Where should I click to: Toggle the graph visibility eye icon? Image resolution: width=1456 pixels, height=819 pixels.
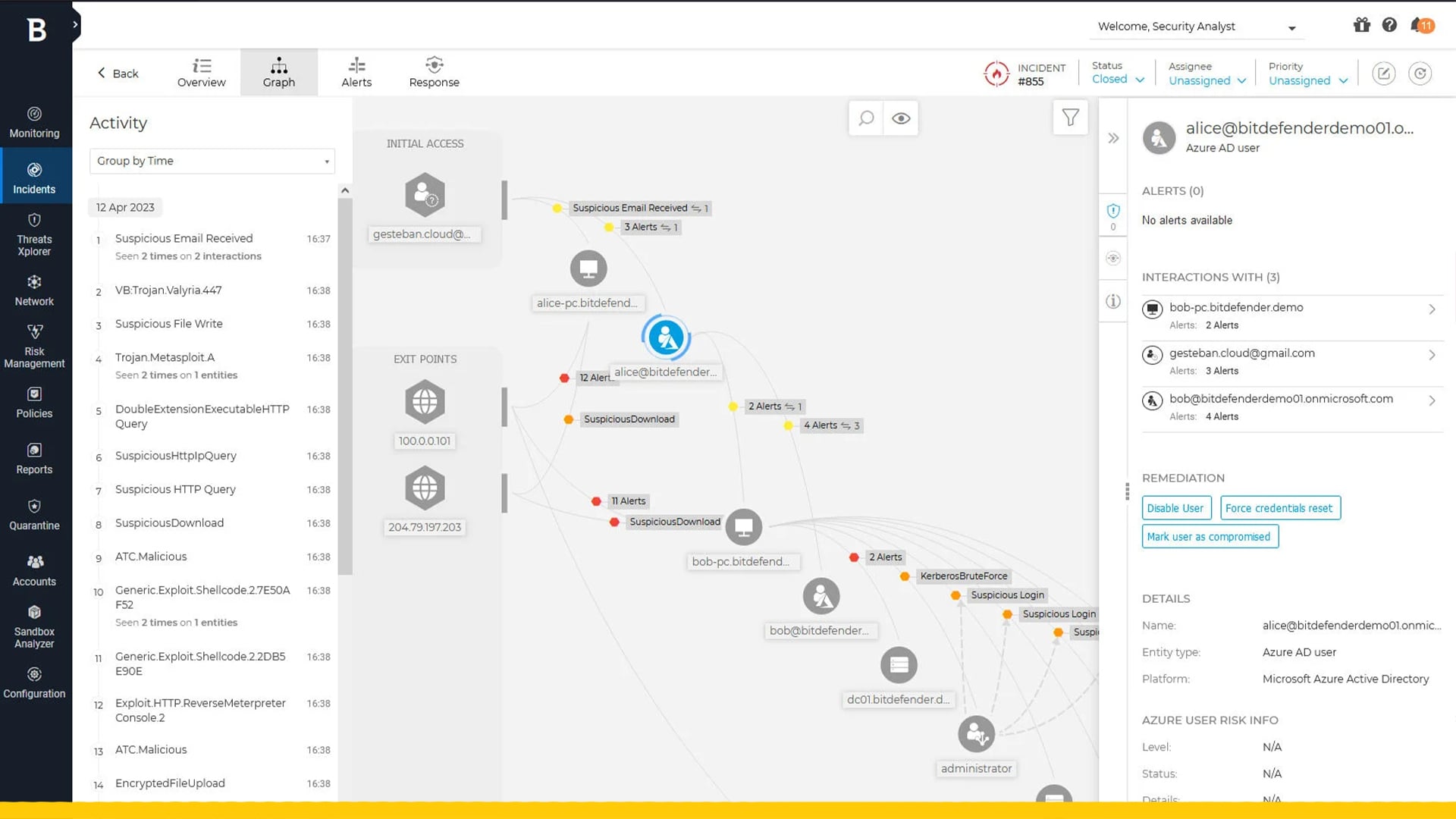(901, 118)
